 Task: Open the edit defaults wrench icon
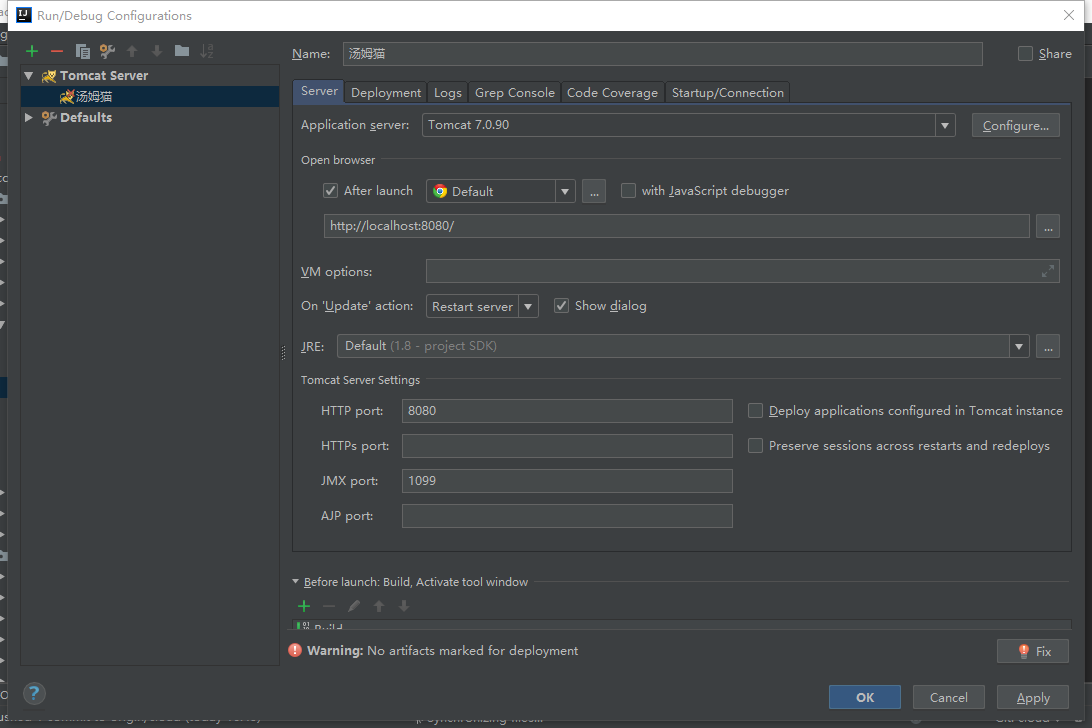coord(107,51)
